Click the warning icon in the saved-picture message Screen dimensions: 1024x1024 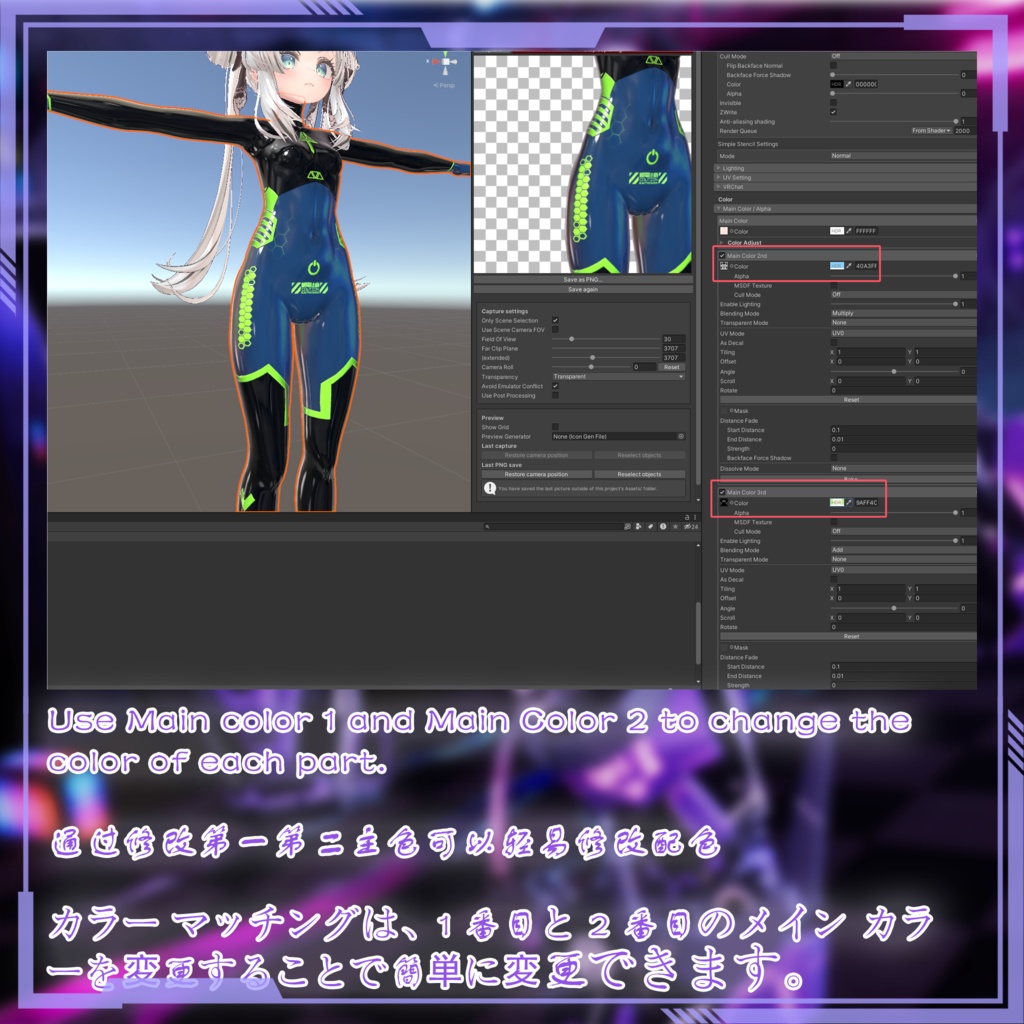(x=490, y=488)
